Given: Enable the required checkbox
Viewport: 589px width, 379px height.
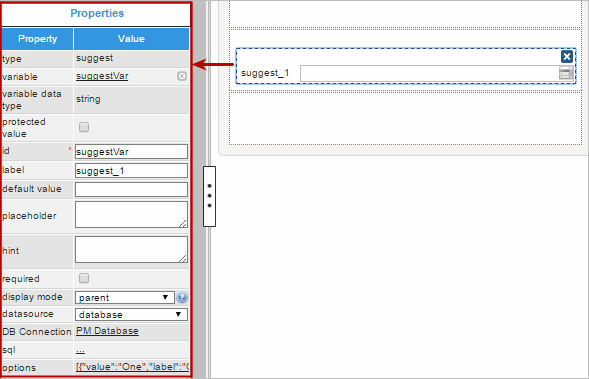Looking at the screenshot, I should 84,278.
